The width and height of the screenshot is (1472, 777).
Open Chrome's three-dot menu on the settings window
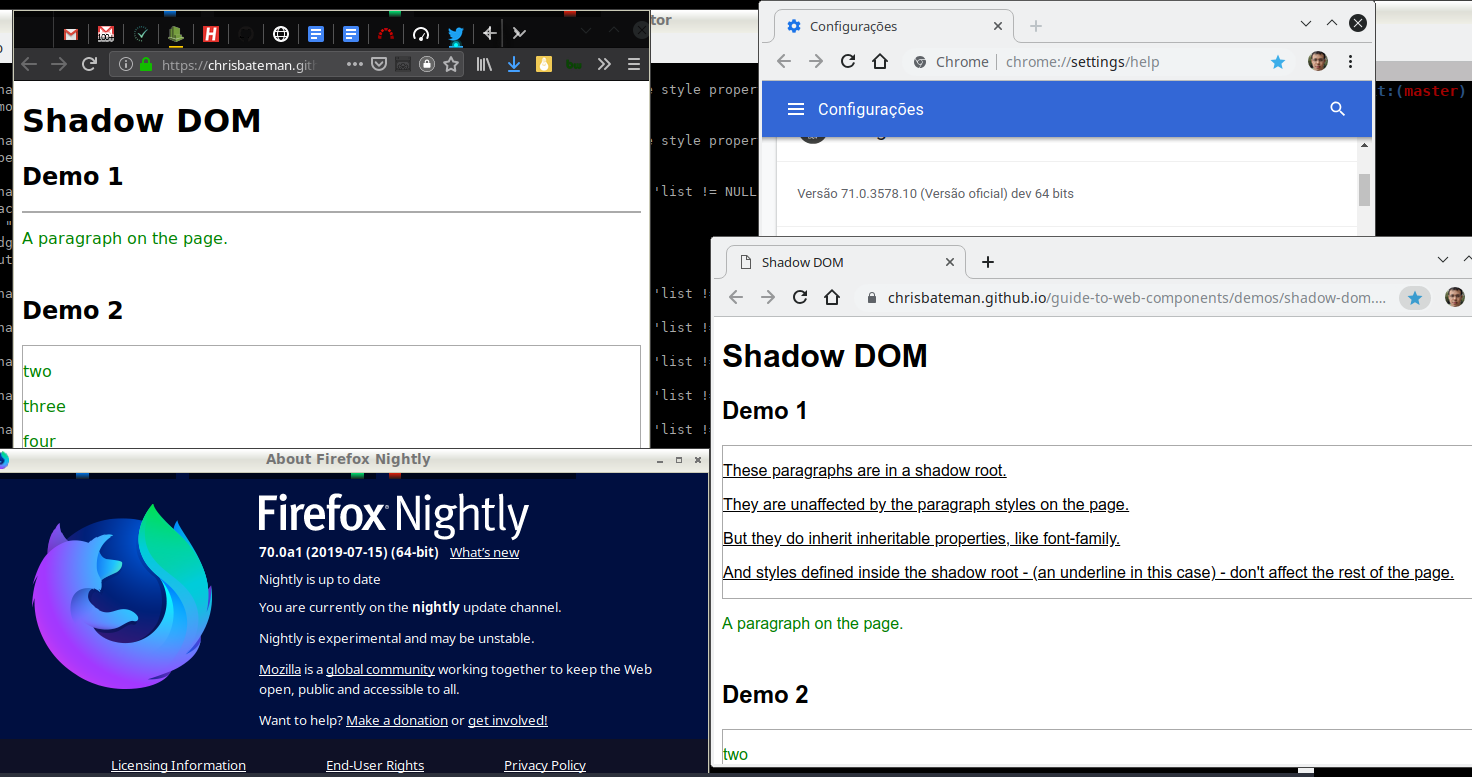click(1351, 61)
